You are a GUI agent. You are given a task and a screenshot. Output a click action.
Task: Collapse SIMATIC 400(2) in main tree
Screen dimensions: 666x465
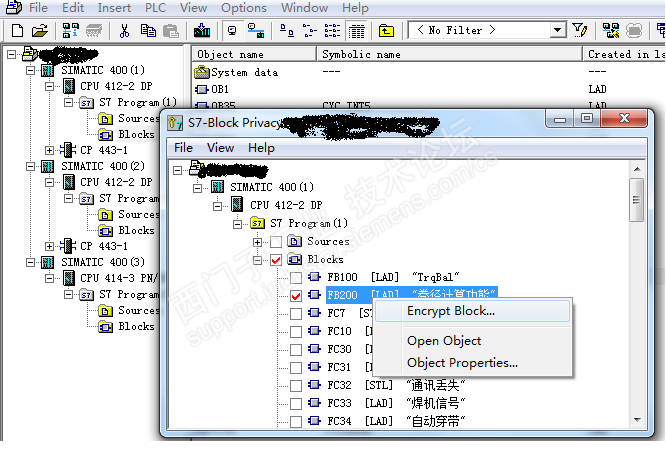click(x=30, y=166)
